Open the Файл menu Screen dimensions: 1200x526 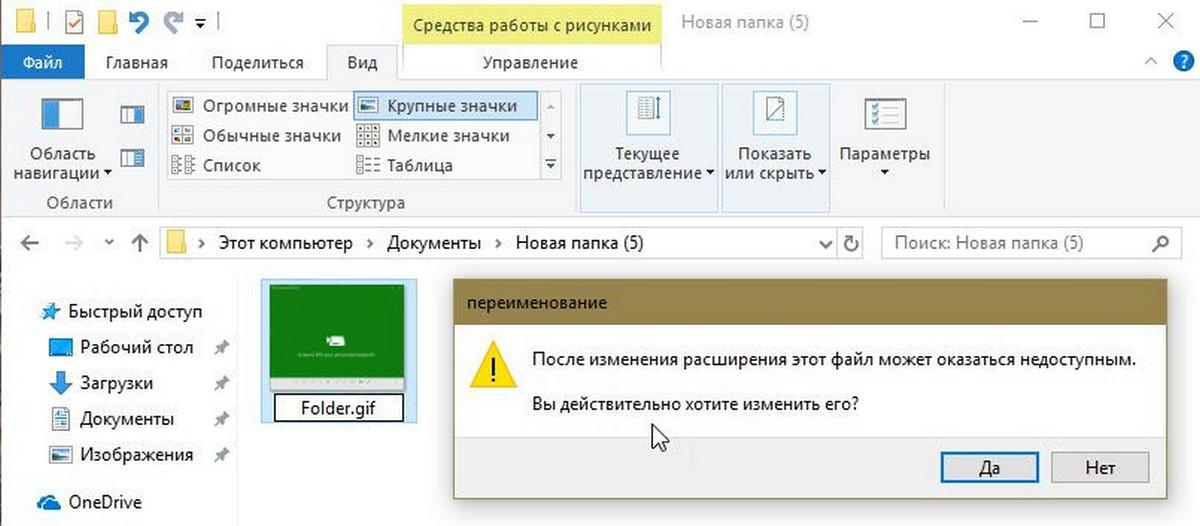pyautogui.click(x=43, y=62)
